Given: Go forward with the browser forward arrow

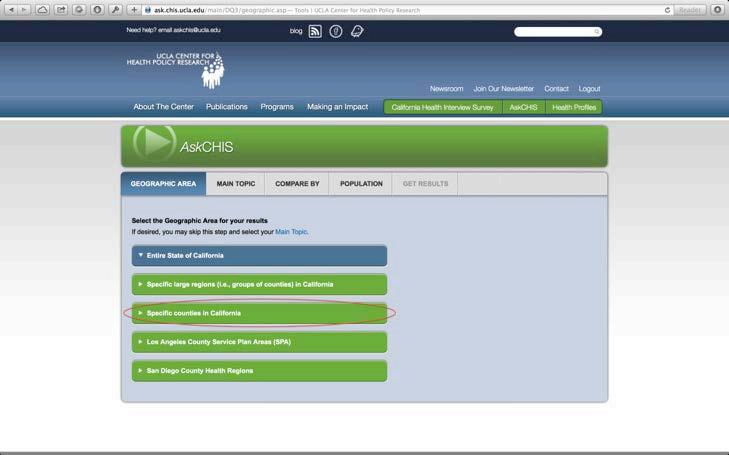Looking at the screenshot, I should click(24, 9).
